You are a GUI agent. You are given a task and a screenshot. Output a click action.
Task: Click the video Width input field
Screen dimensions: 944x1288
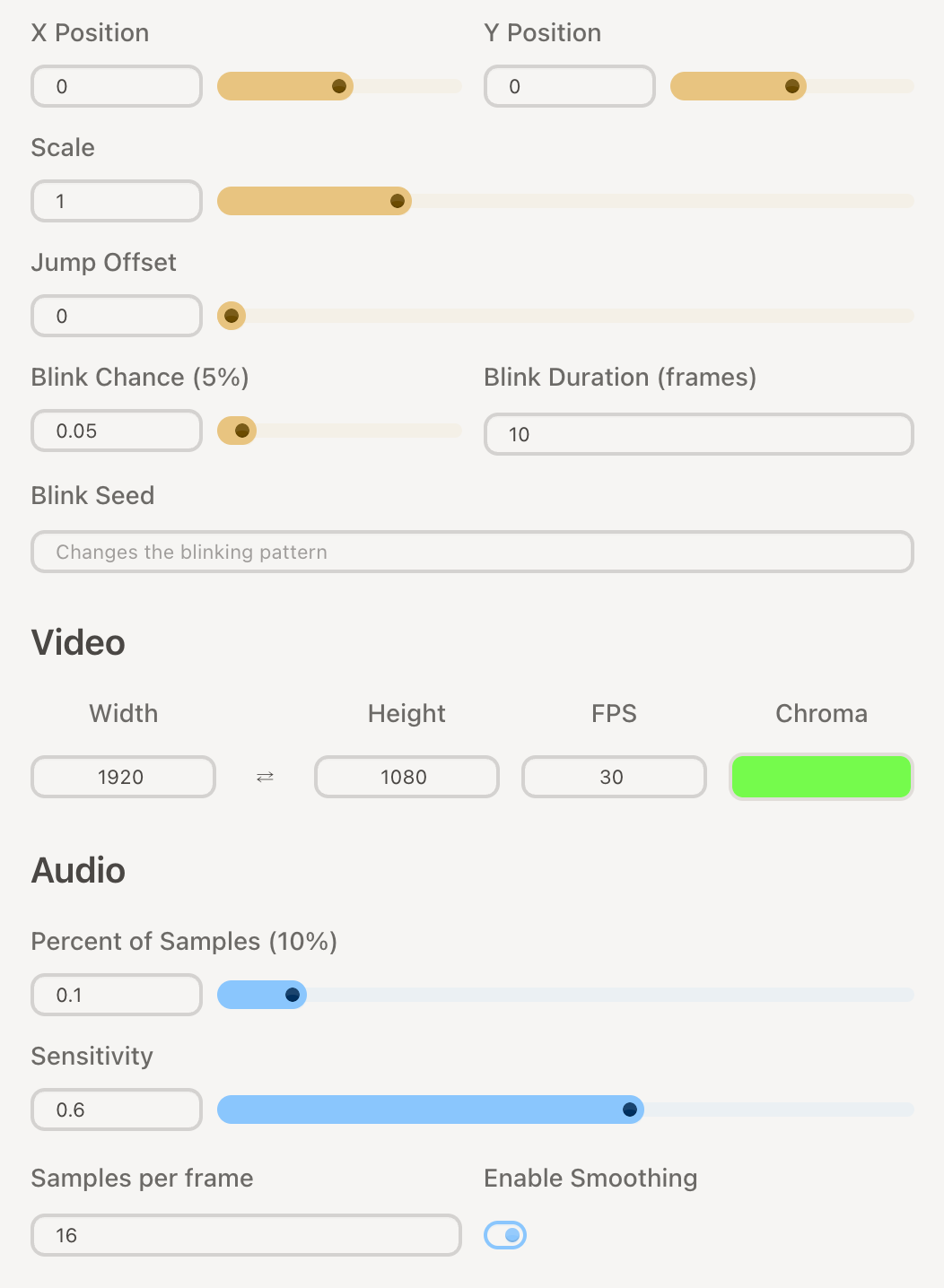[x=123, y=777]
